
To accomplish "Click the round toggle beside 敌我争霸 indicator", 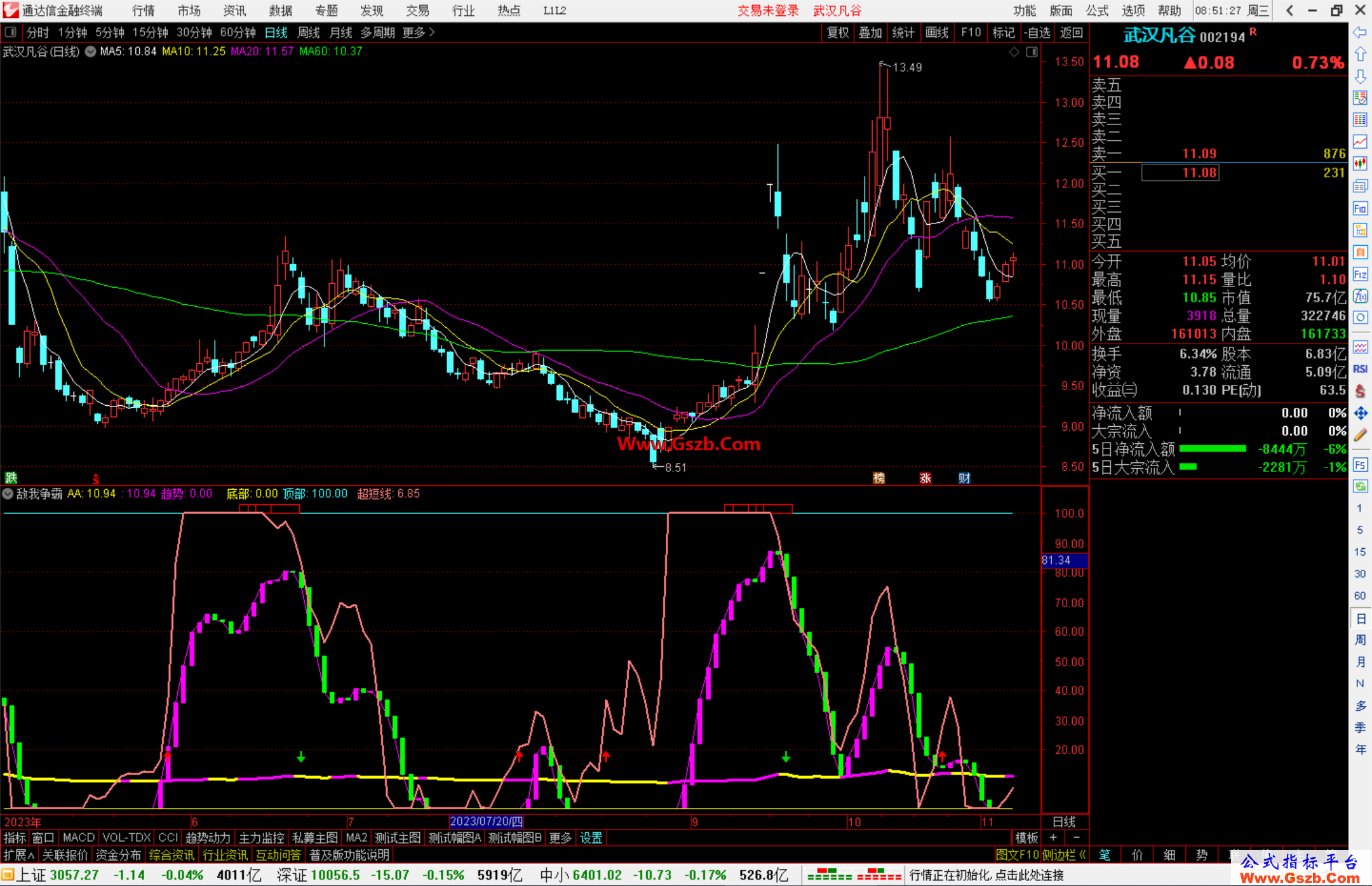I will point(8,493).
